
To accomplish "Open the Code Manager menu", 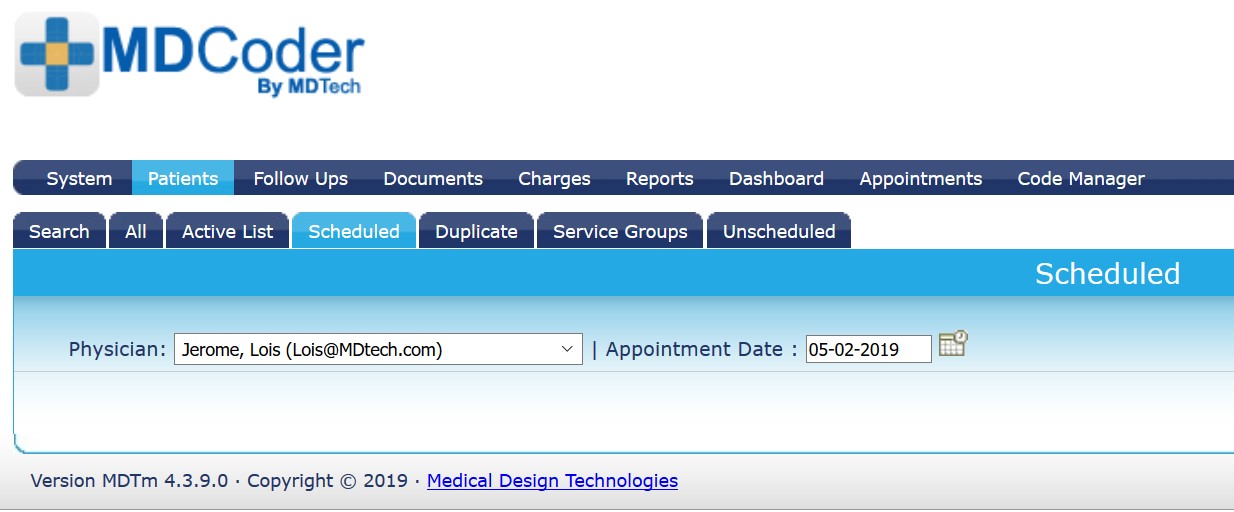I will (x=1081, y=178).
